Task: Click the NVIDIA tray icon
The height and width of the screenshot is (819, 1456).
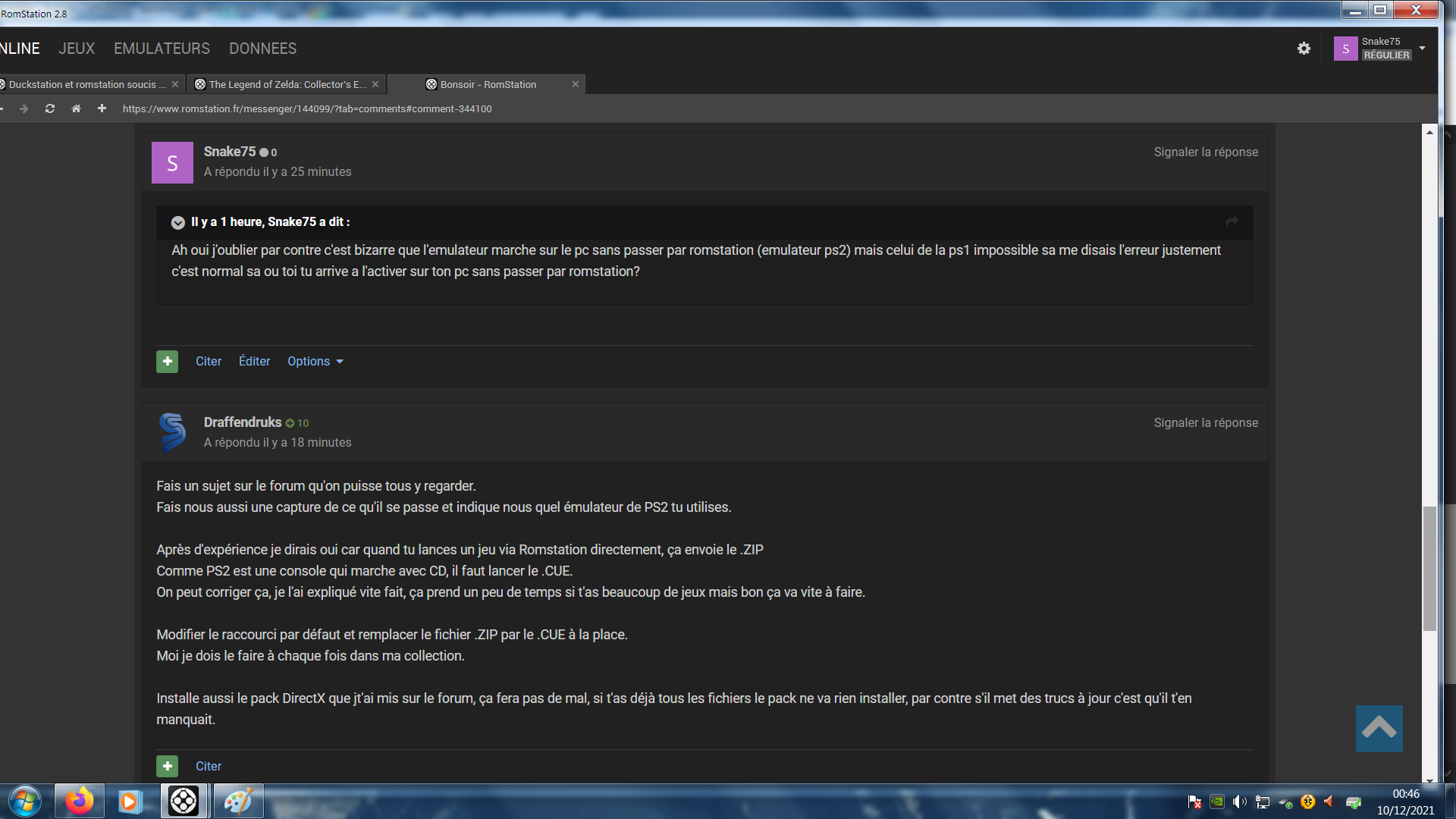Action: 1216,802
